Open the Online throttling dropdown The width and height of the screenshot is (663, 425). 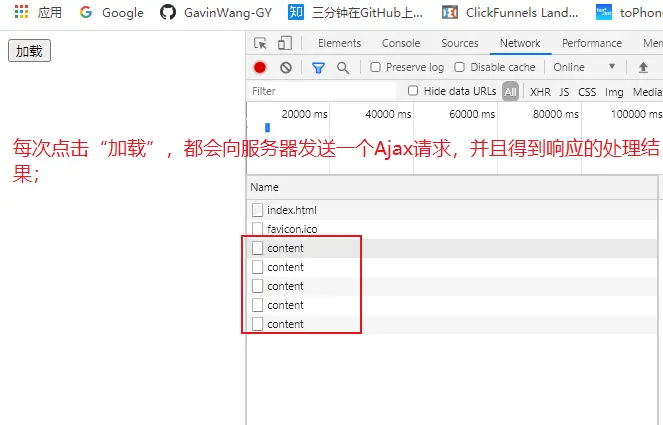click(x=584, y=67)
